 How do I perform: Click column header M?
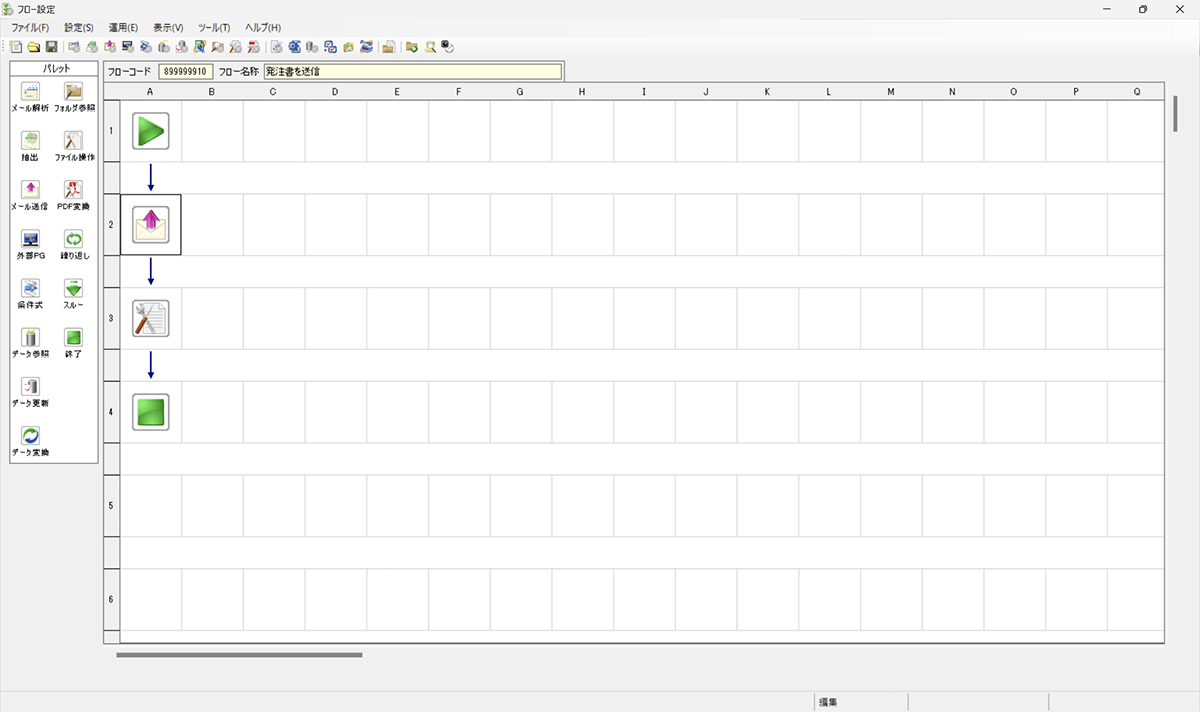click(891, 91)
